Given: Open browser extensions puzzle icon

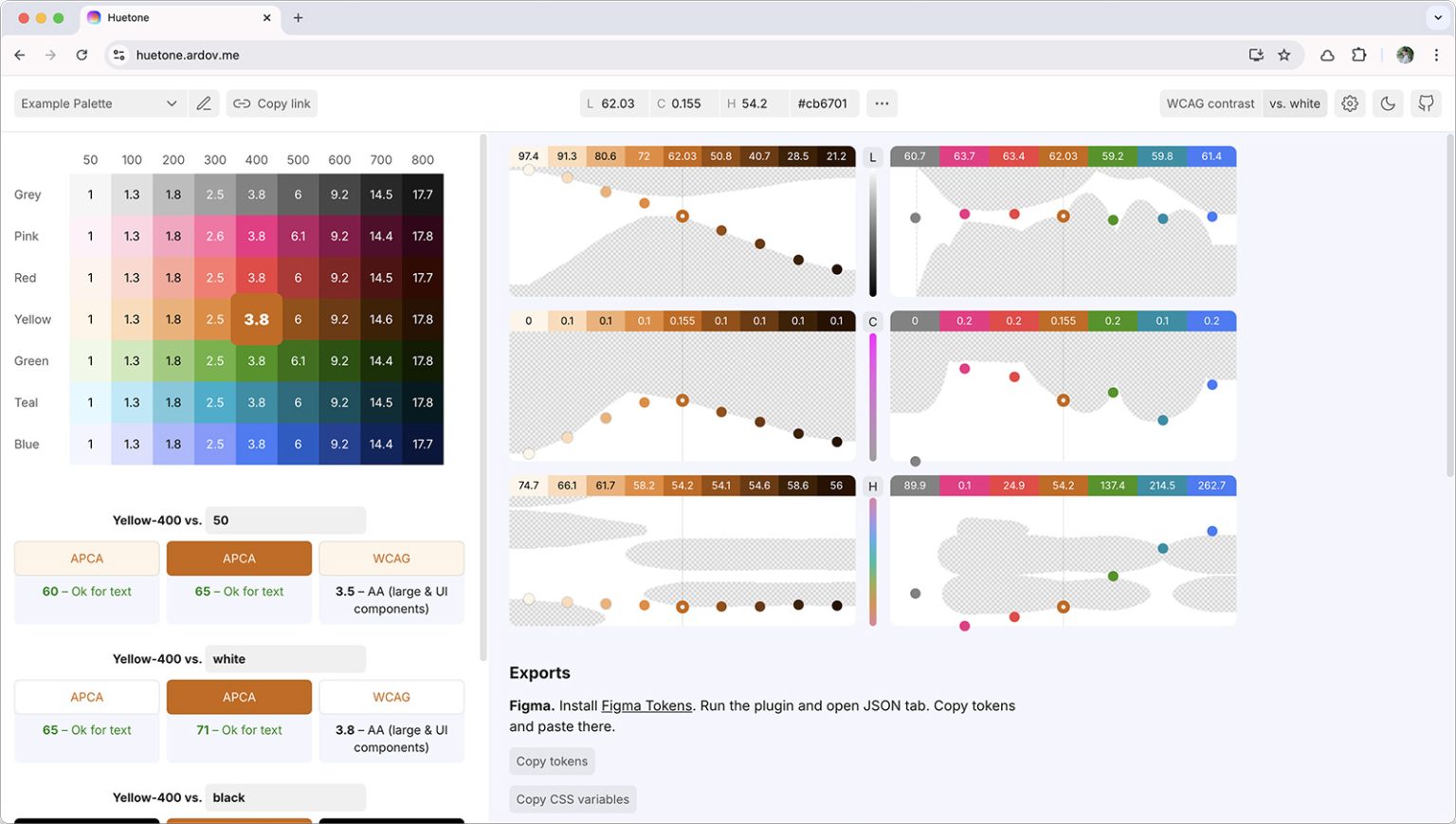Looking at the screenshot, I should point(1358,55).
